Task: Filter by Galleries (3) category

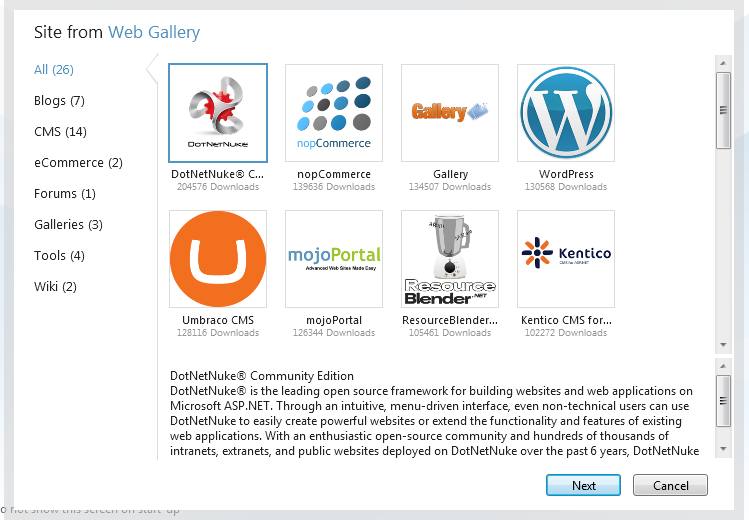Action: [68, 225]
